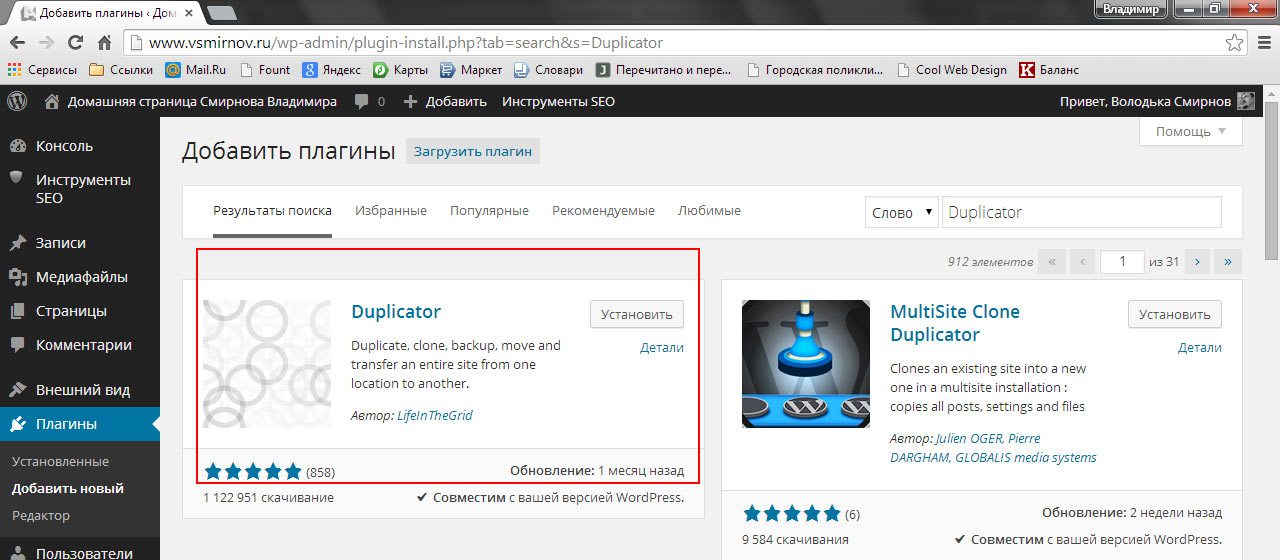This screenshot has width=1280, height=560.
Task: Open the Chrome menu hamburger icon
Action: [1263, 43]
